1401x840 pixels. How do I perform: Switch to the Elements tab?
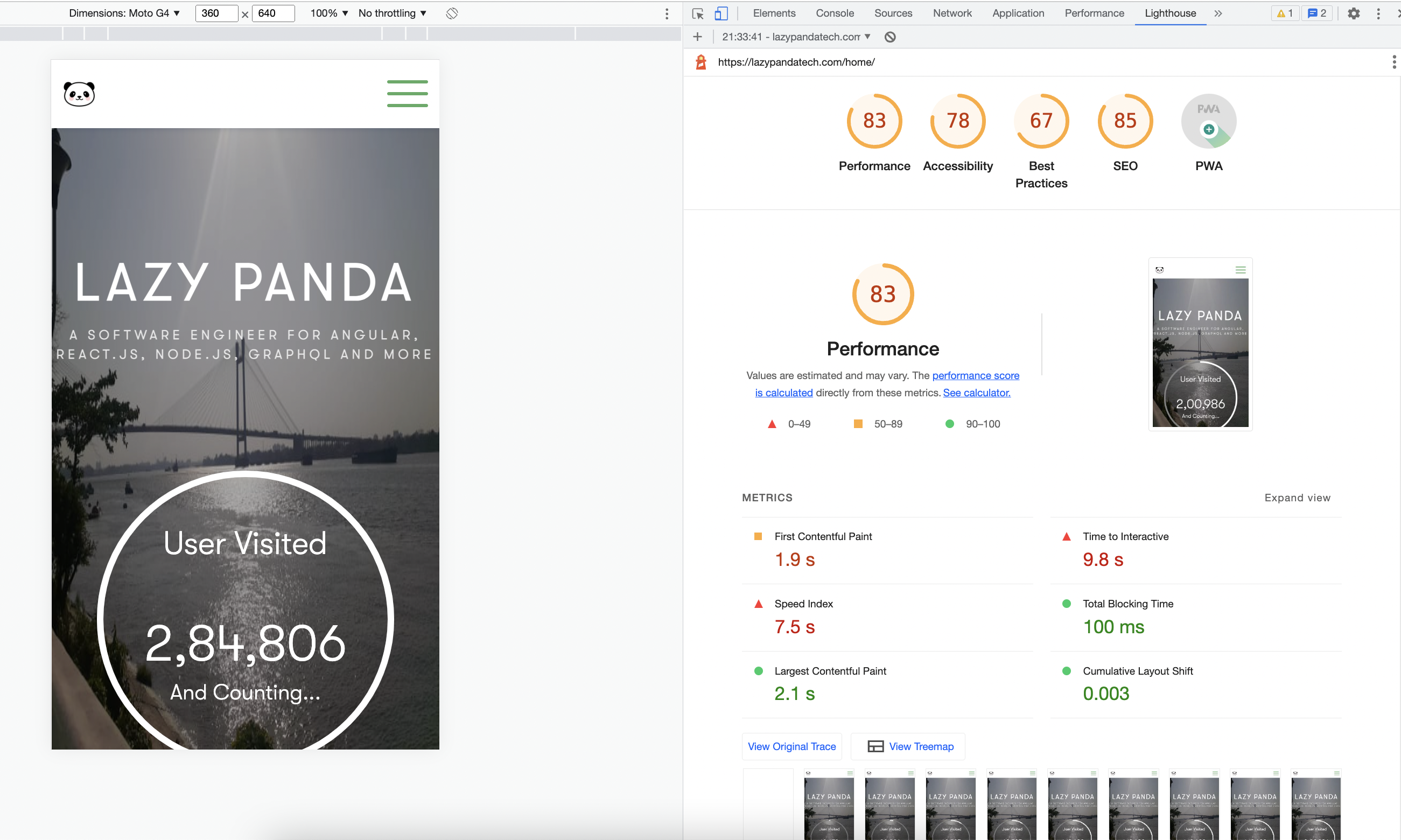774,13
